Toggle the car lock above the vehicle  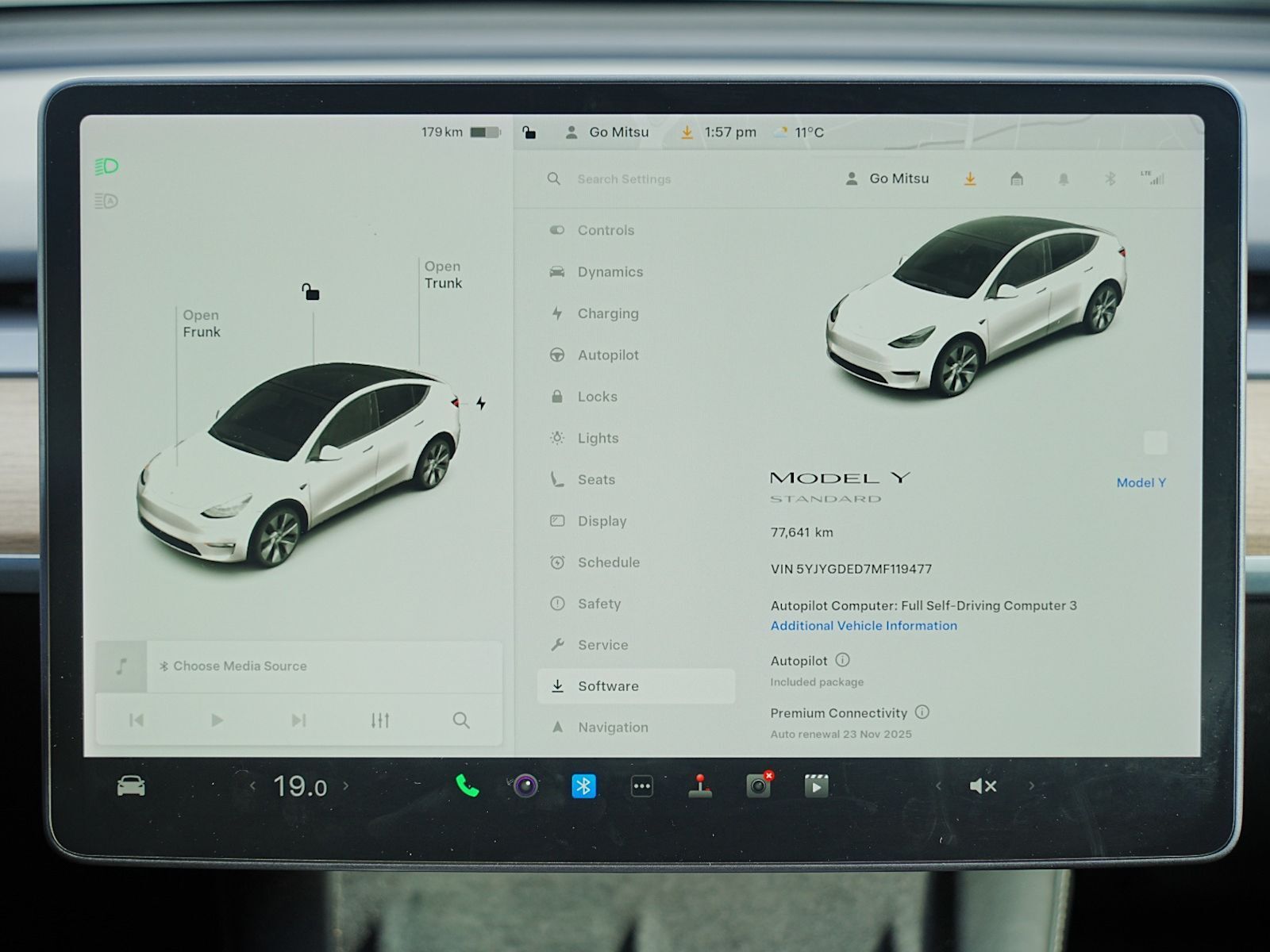[310, 293]
